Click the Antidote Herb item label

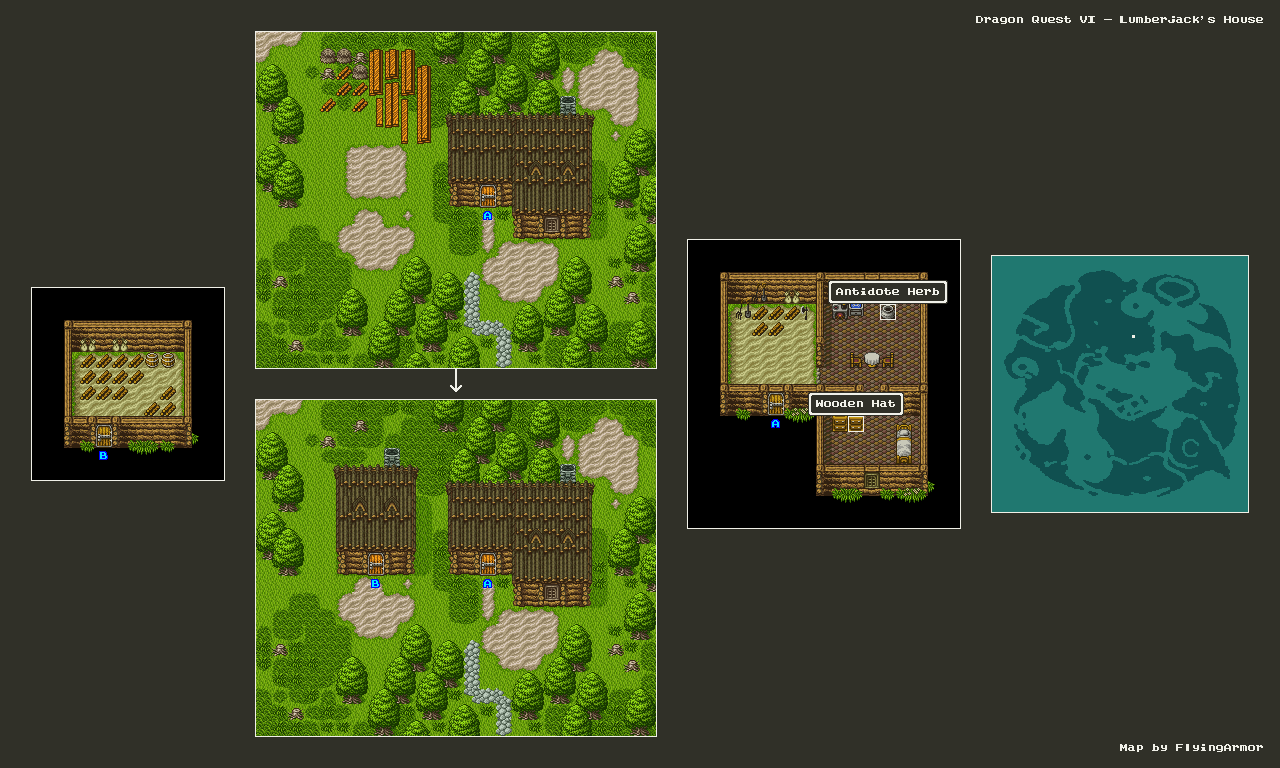coord(888,292)
